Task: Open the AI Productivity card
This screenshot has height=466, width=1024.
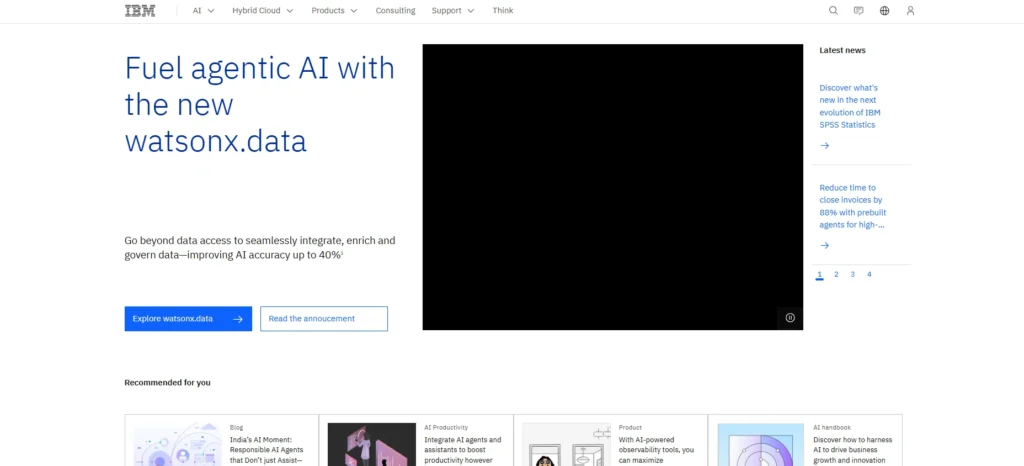Action: pyautogui.click(x=416, y=441)
